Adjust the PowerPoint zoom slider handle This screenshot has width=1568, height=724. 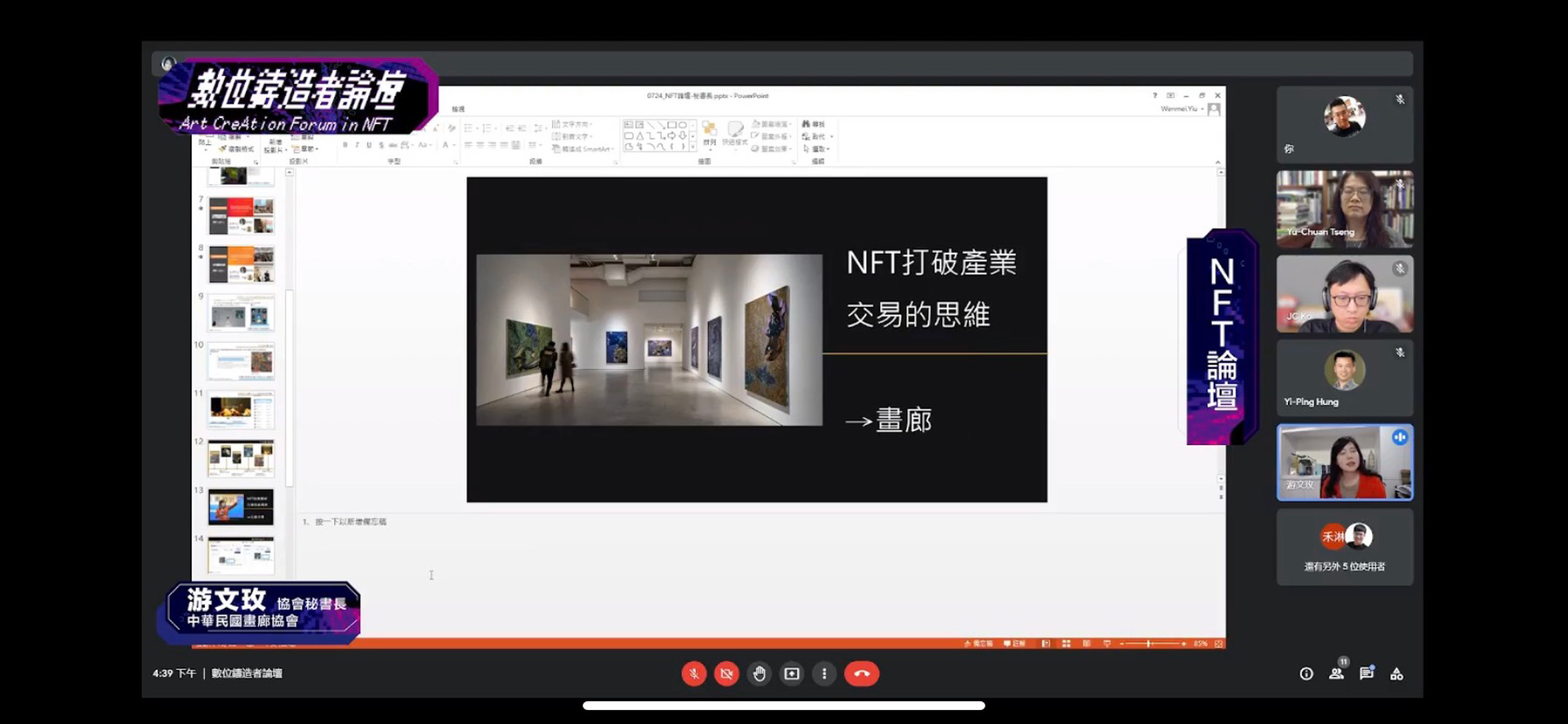coord(1148,643)
